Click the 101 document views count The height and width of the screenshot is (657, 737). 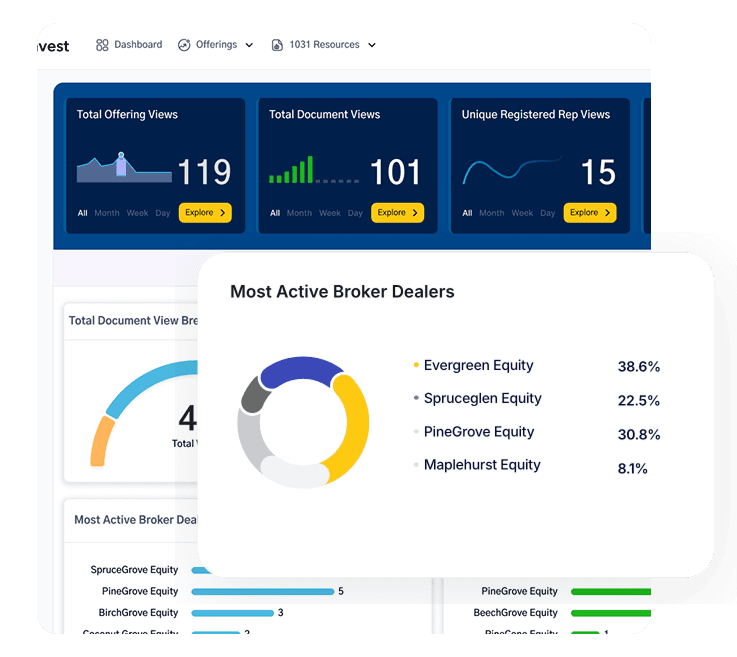click(x=395, y=172)
